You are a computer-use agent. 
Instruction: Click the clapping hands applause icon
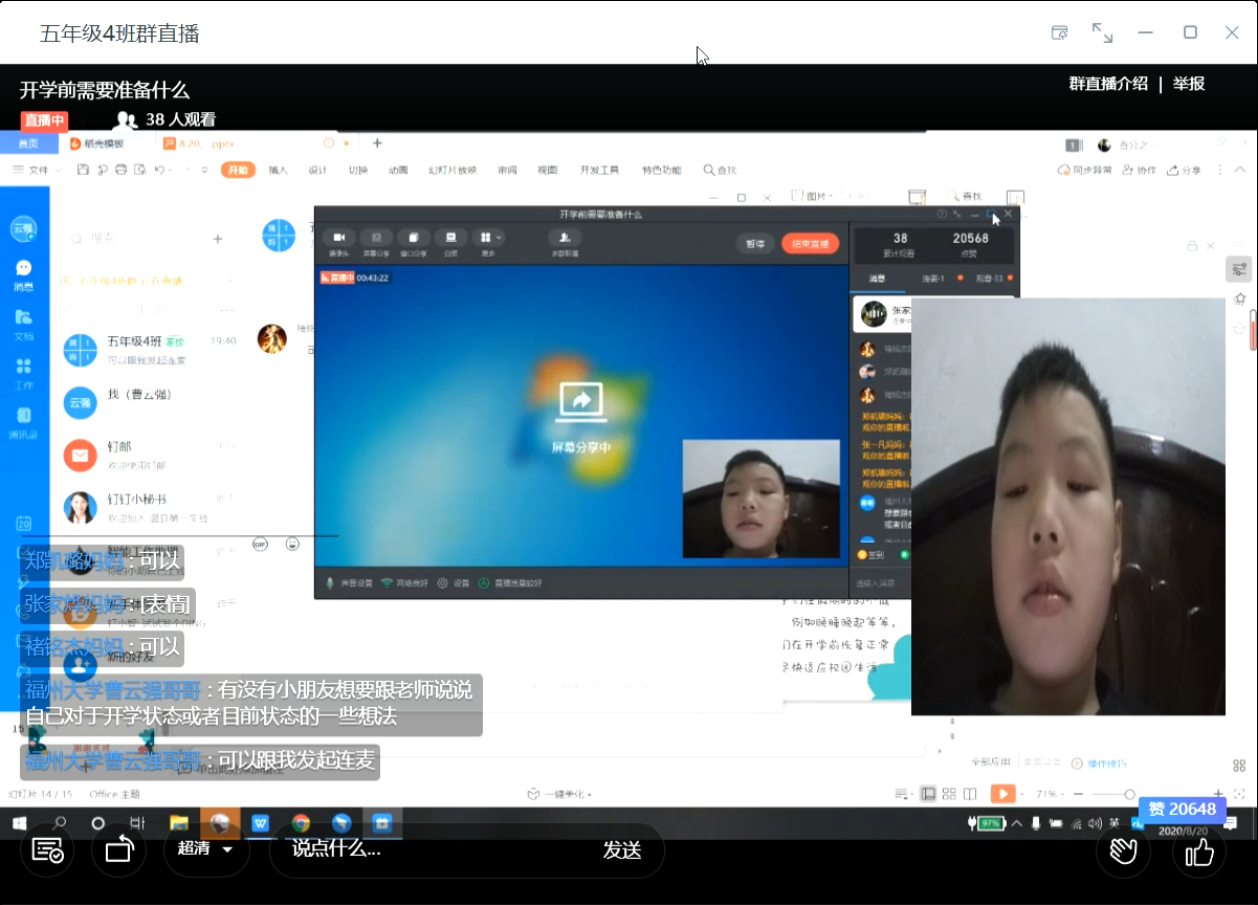(1124, 851)
